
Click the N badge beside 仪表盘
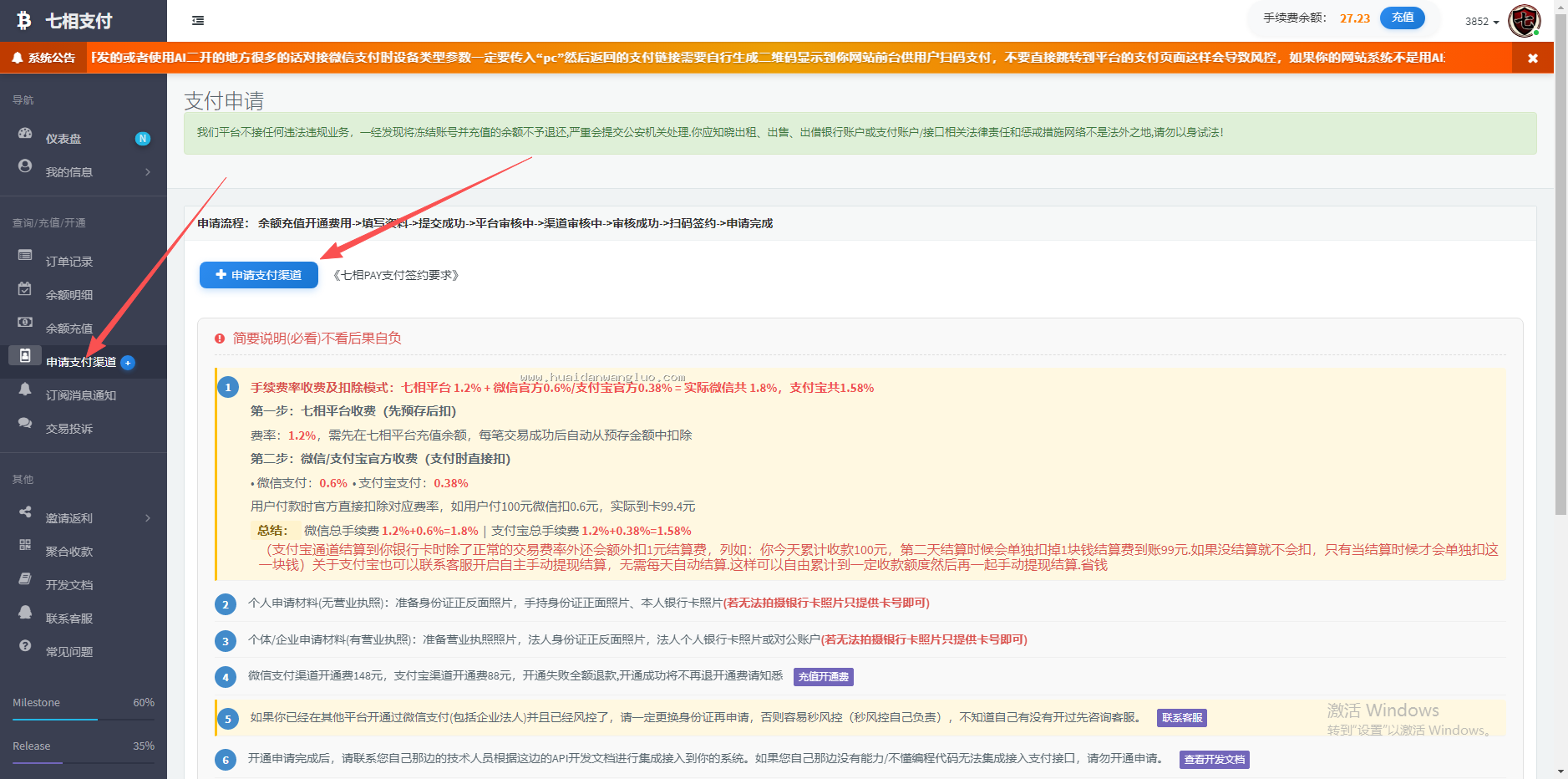(x=143, y=139)
